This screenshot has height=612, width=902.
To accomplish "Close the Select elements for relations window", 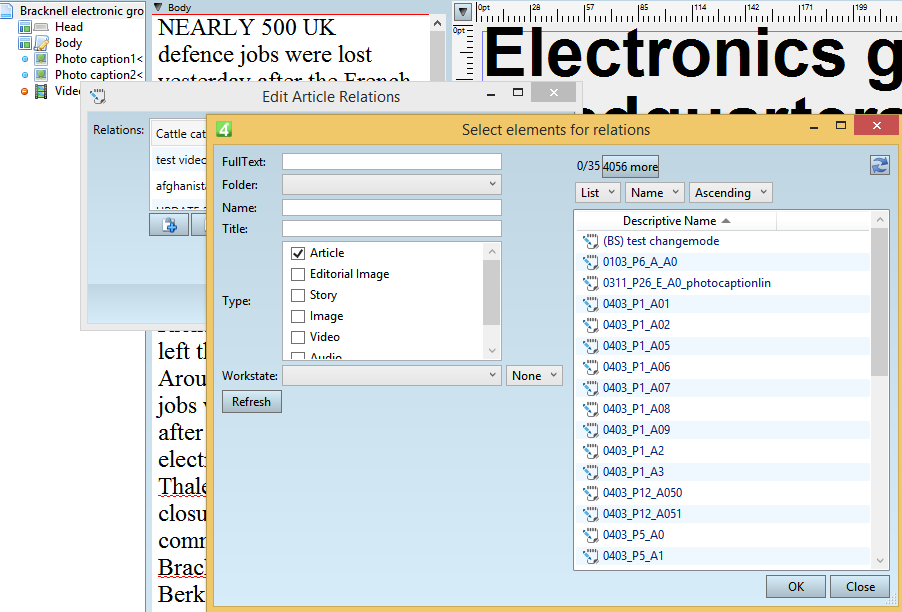I will click(x=876, y=125).
